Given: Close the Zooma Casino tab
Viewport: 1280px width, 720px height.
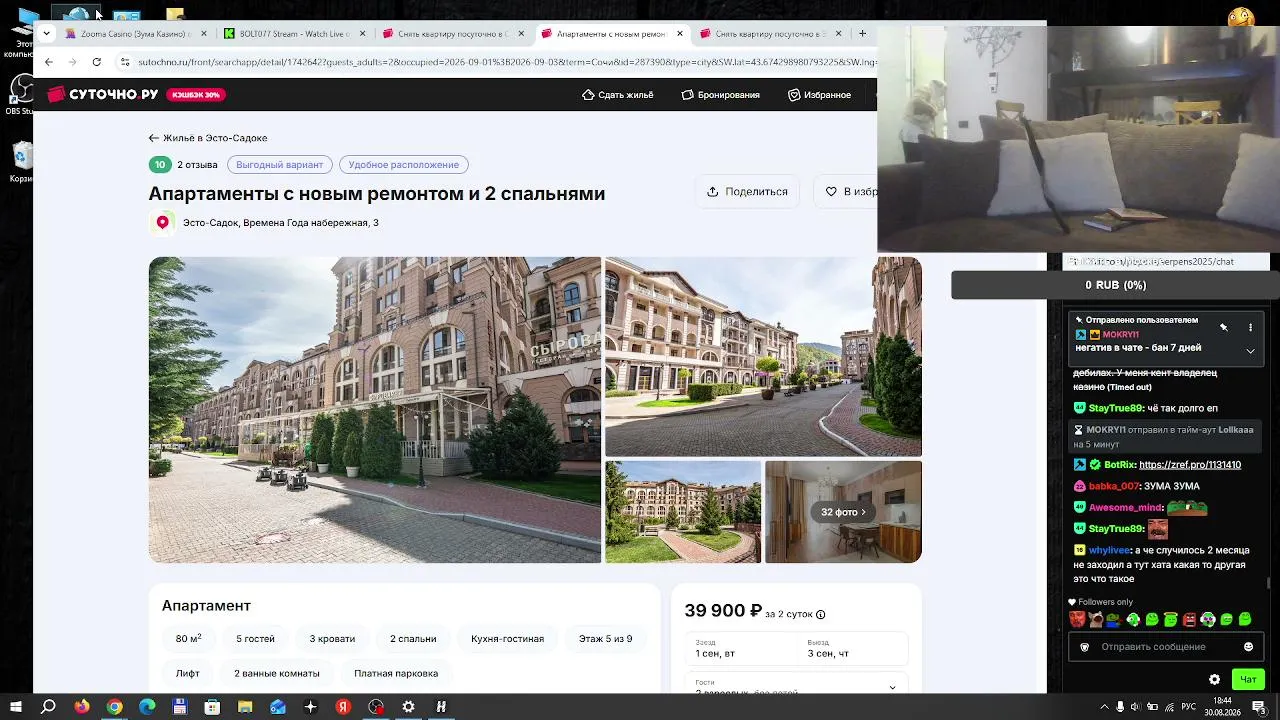Looking at the screenshot, I should (204, 34).
